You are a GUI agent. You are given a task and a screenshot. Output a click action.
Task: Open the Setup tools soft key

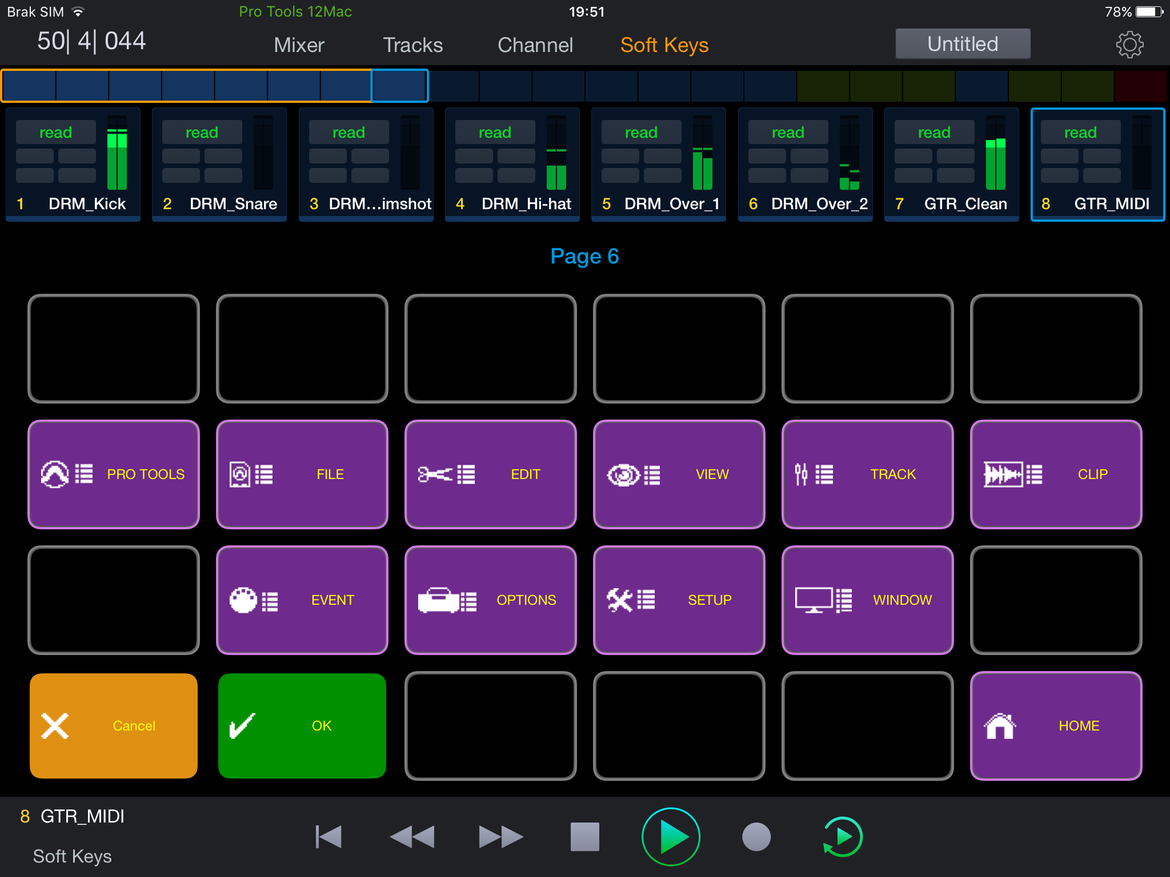click(678, 600)
